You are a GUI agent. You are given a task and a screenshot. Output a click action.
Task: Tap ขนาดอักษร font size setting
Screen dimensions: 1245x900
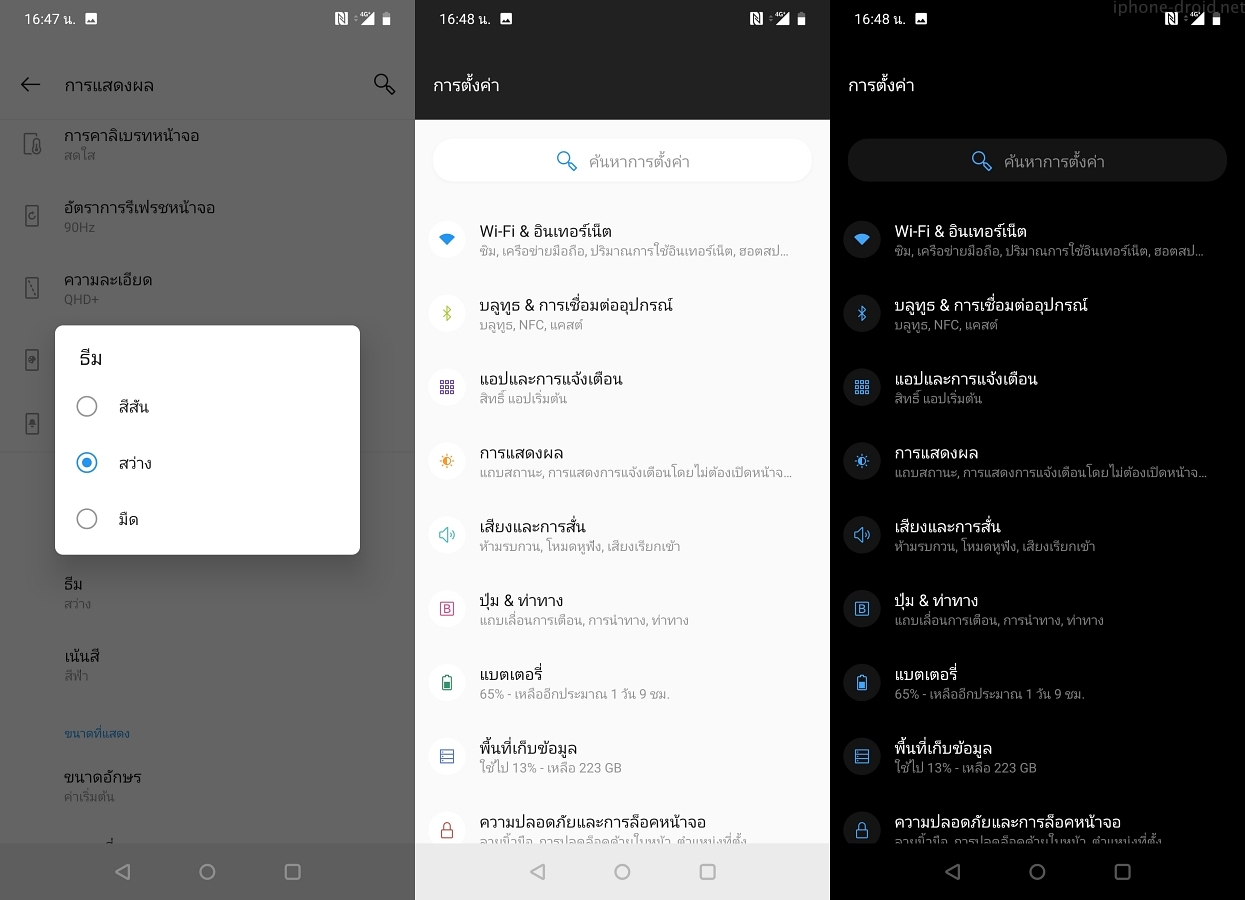click(103, 785)
